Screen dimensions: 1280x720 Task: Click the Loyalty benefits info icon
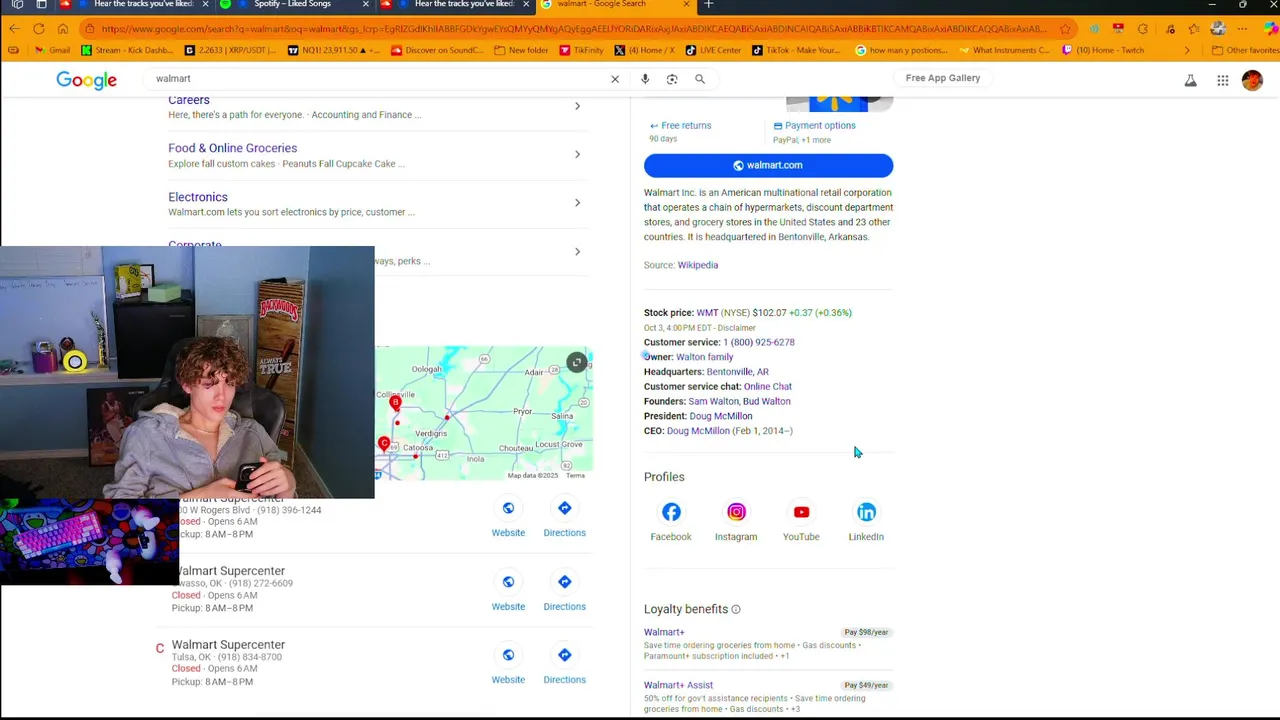point(736,609)
